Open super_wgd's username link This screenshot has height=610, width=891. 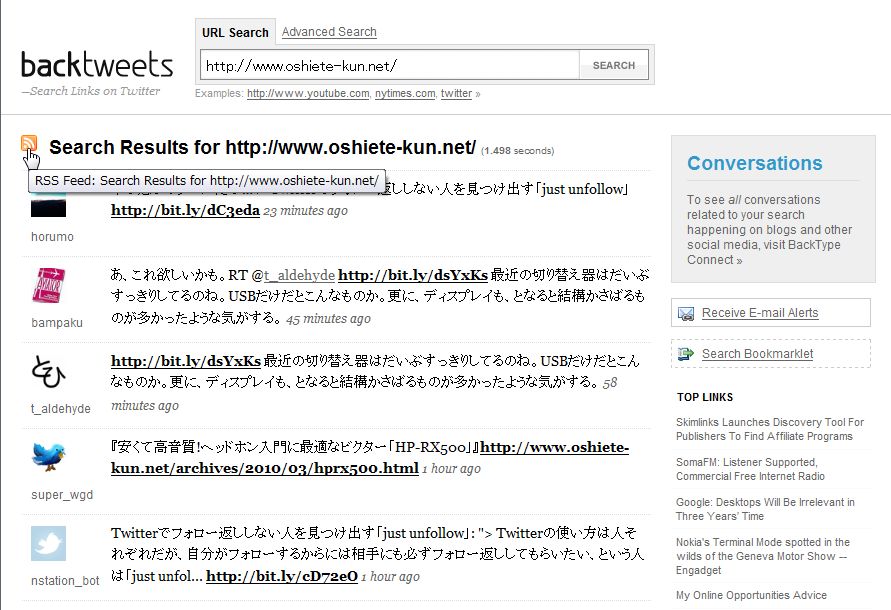62,495
